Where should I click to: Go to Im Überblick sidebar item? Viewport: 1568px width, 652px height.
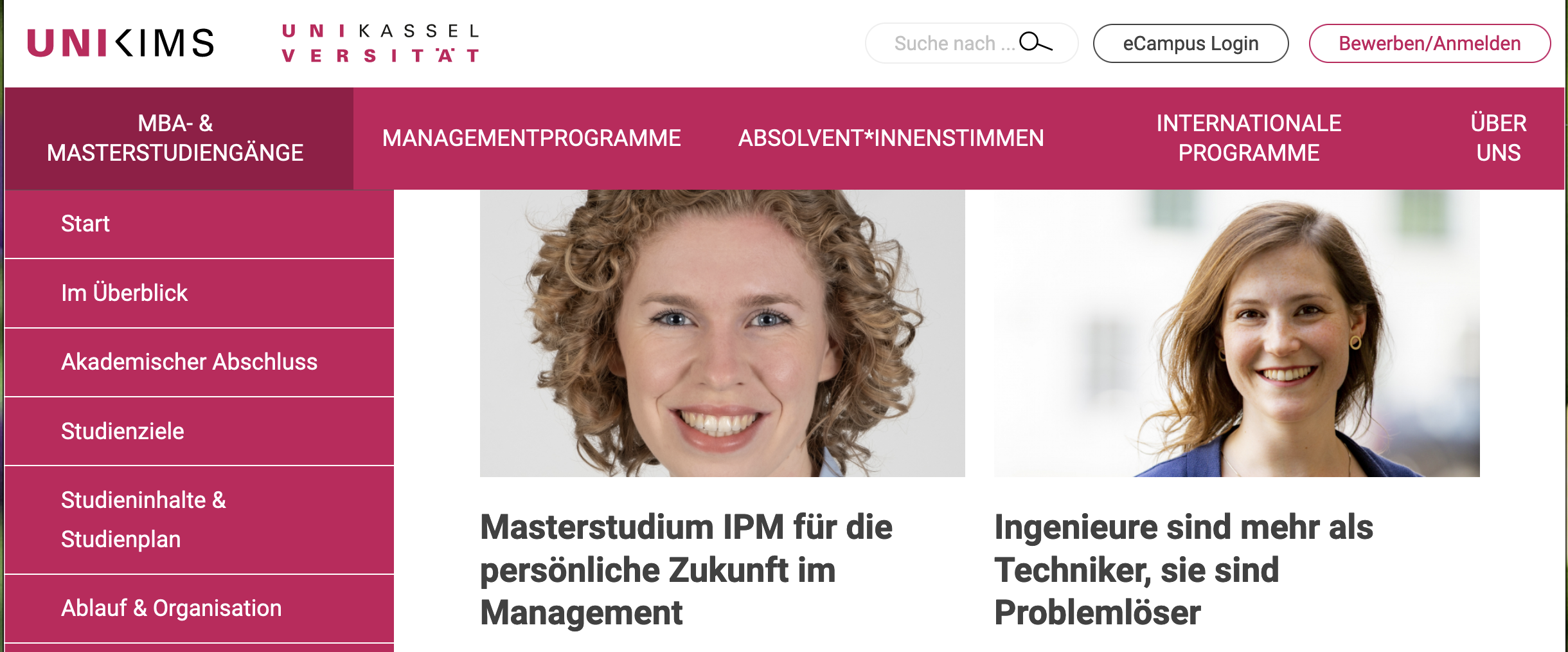199,293
